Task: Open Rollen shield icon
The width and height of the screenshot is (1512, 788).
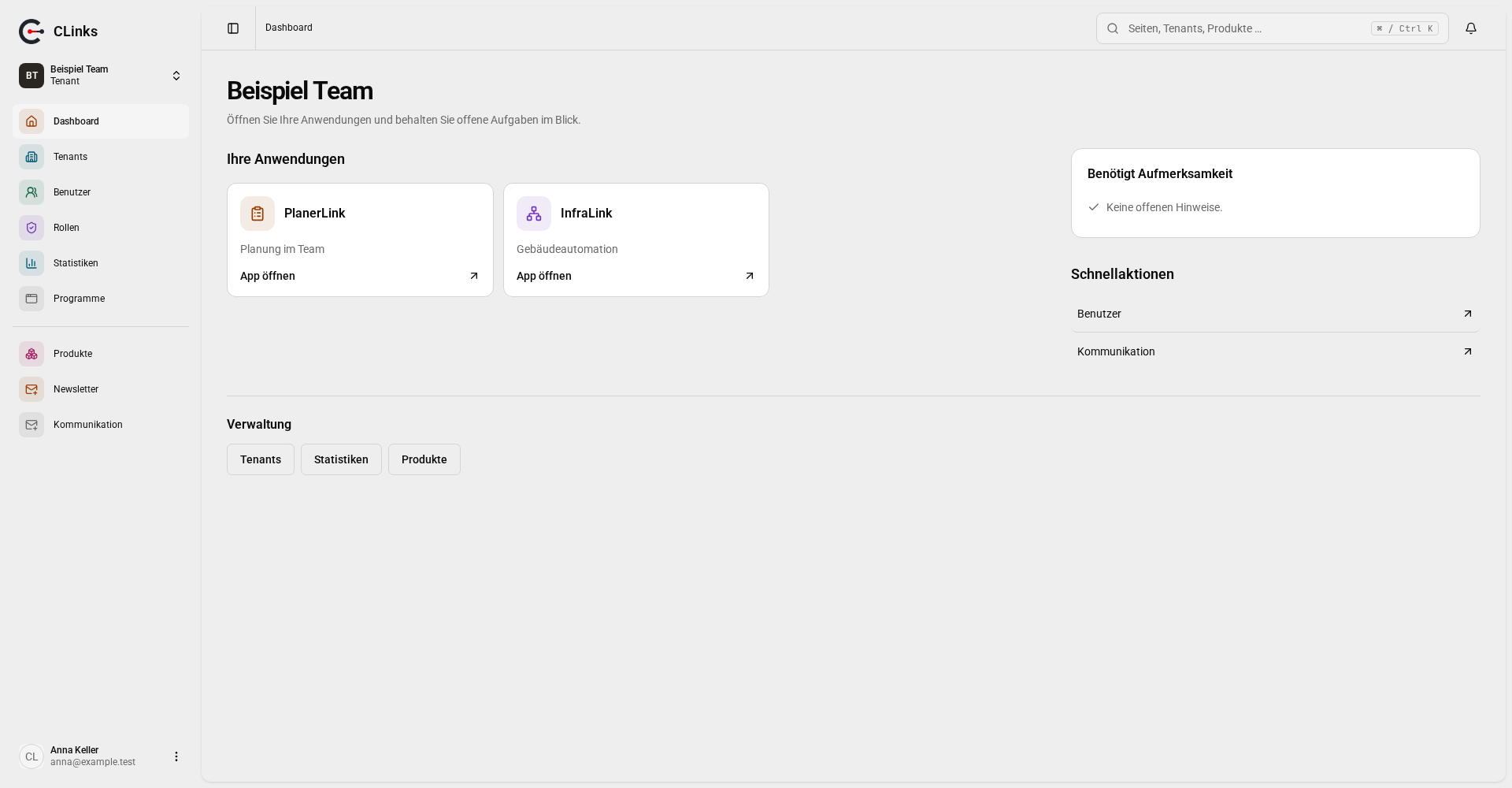Action: coord(31,228)
